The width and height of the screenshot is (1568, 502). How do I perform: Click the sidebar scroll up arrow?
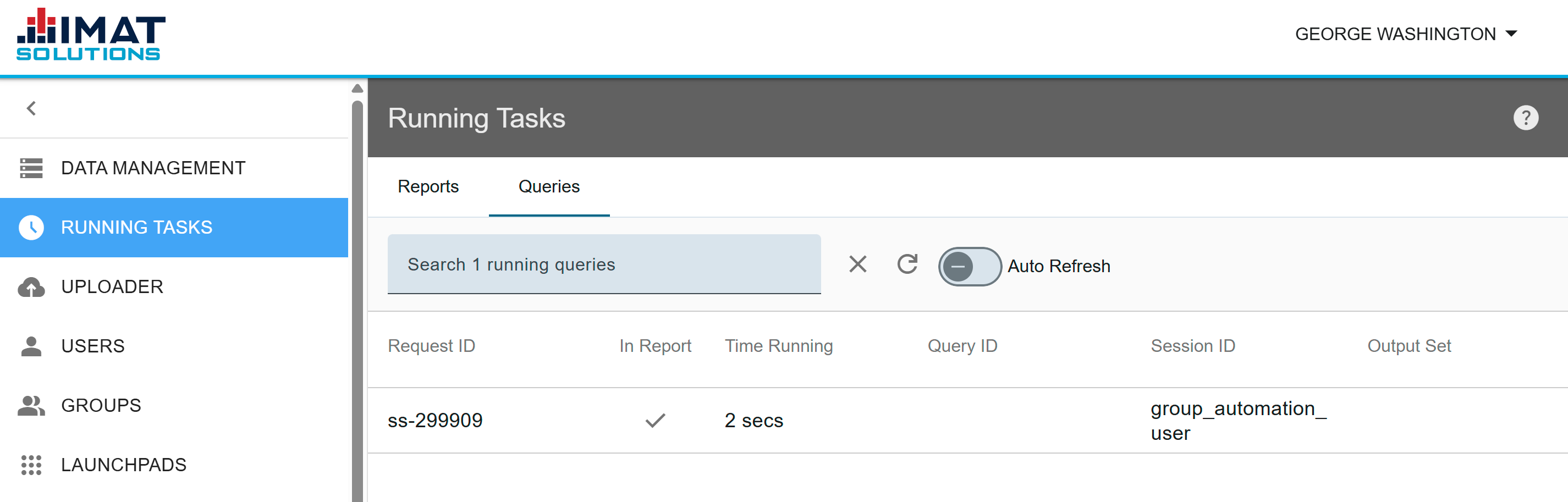point(358,89)
